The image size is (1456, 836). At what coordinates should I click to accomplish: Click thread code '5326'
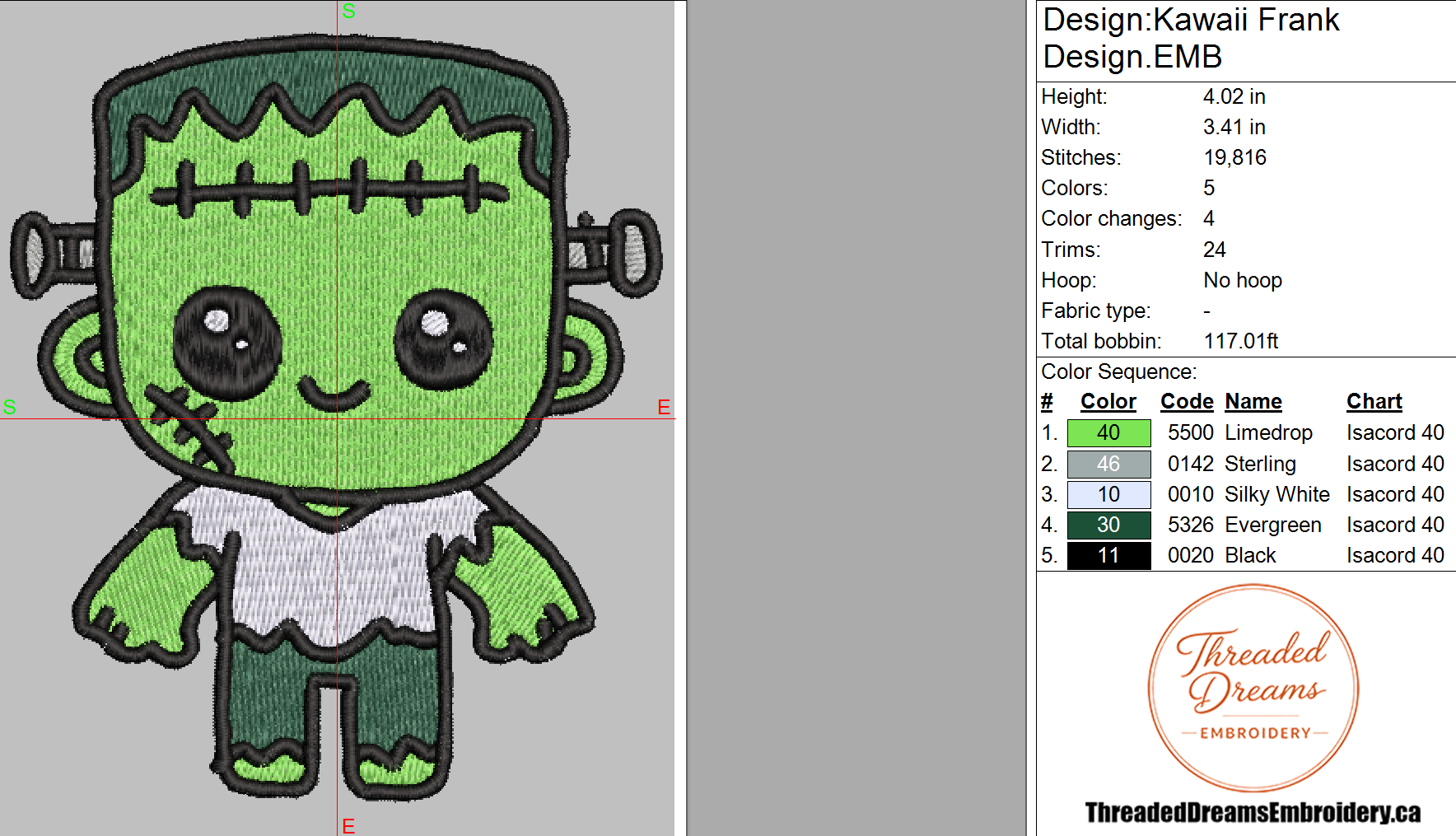(x=1191, y=525)
